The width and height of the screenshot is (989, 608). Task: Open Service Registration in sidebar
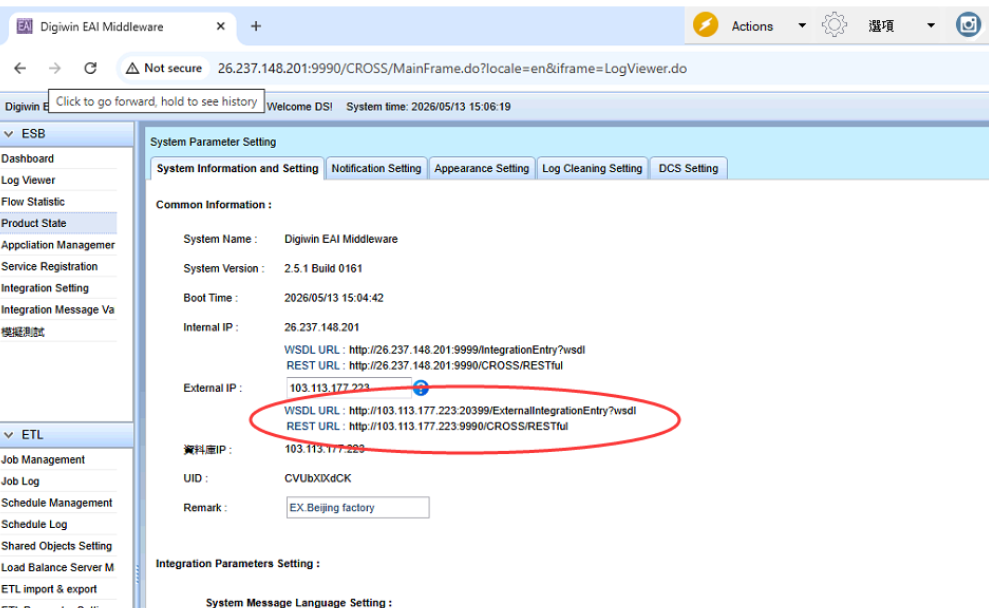tap(49, 266)
